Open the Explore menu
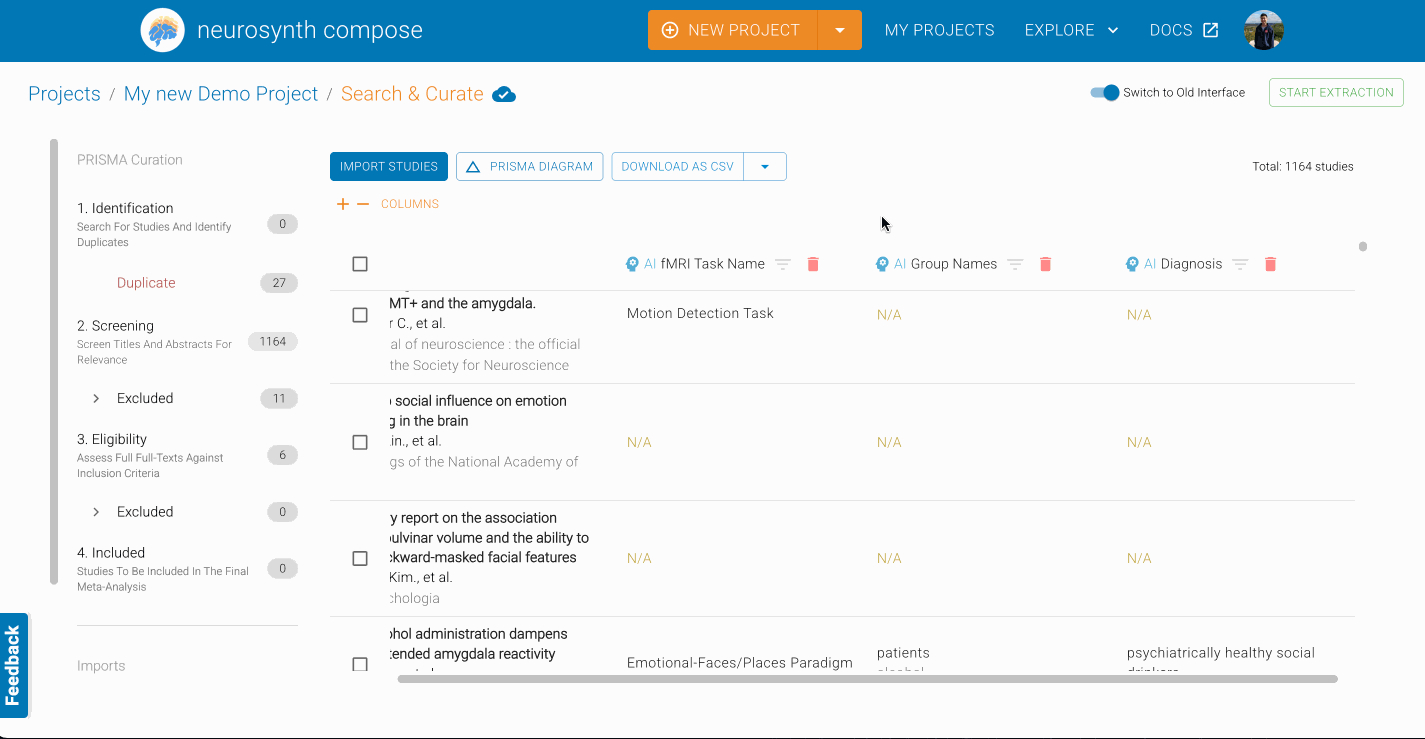 pyautogui.click(x=1071, y=30)
